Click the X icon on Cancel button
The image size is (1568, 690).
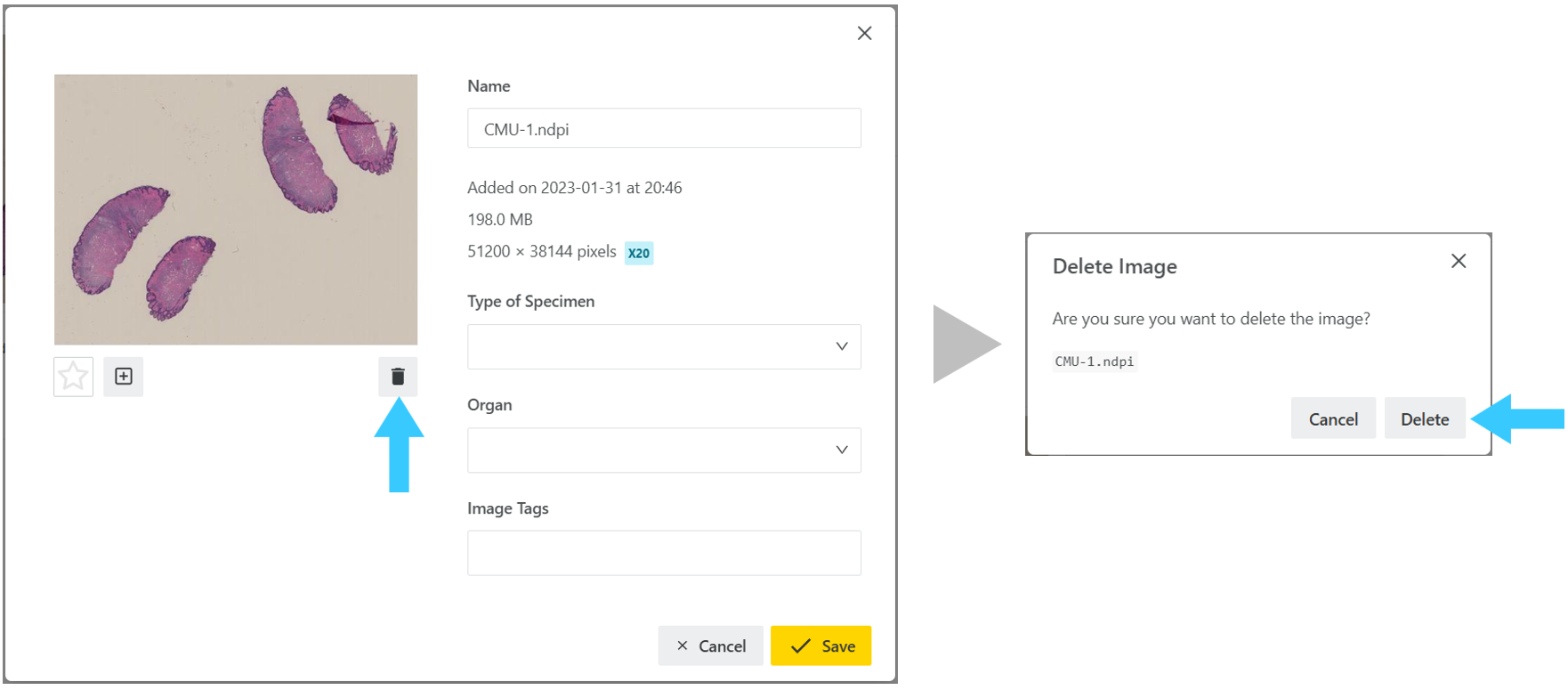click(x=683, y=645)
